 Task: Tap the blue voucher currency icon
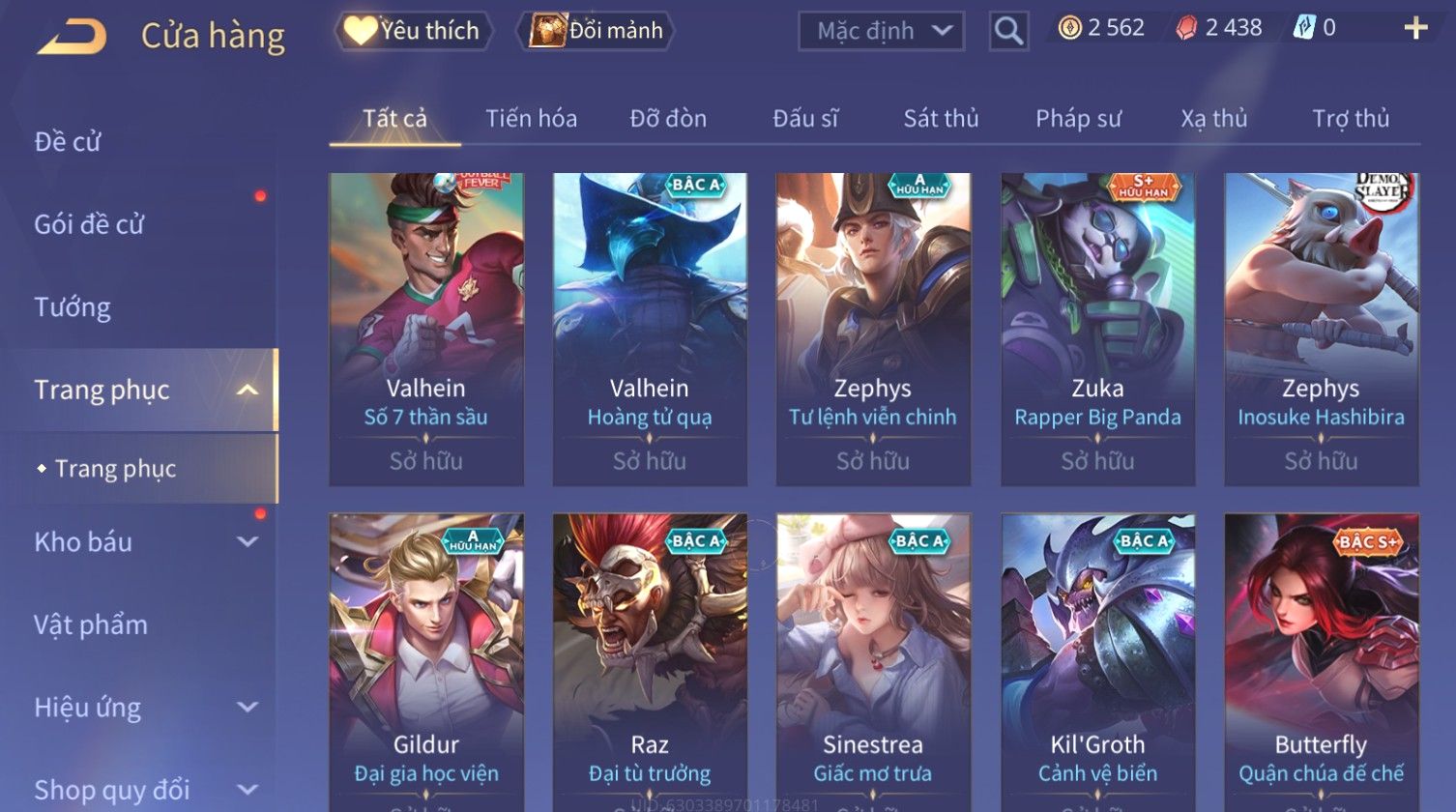pos(1304,28)
